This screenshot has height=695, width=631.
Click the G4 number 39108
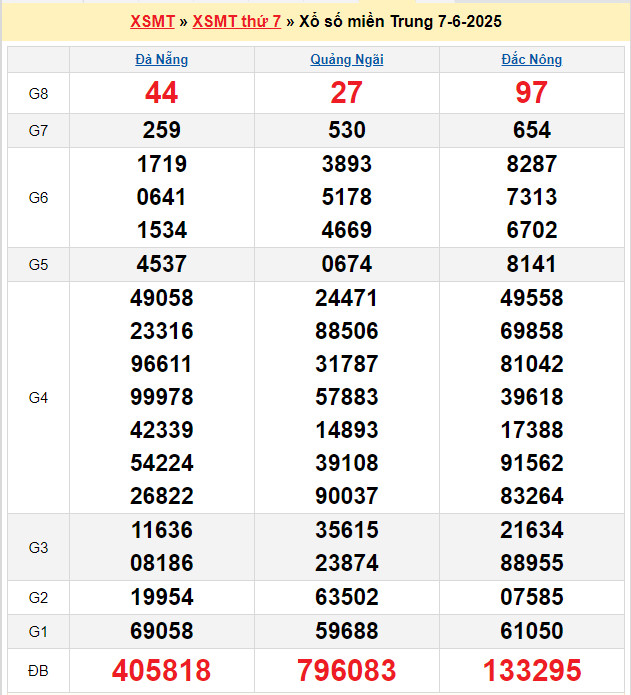tap(347, 463)
